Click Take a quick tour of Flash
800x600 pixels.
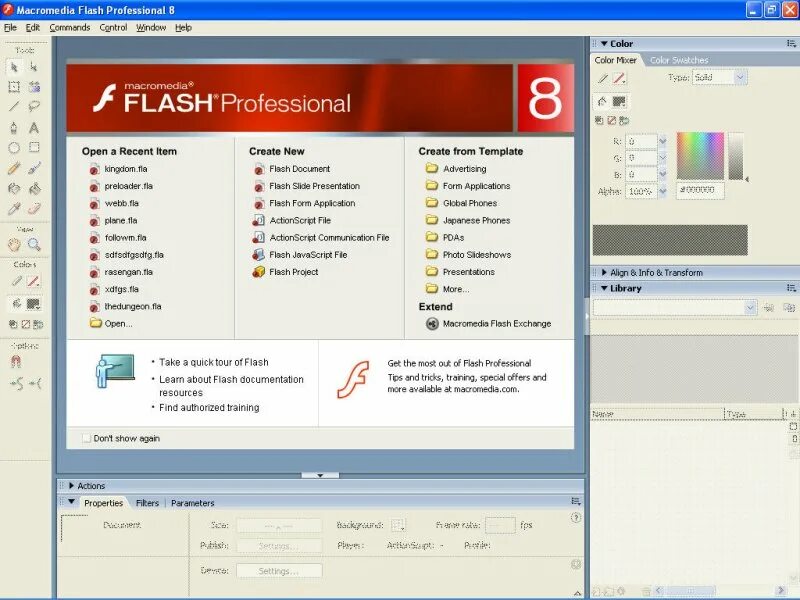(x=214, y=362)
